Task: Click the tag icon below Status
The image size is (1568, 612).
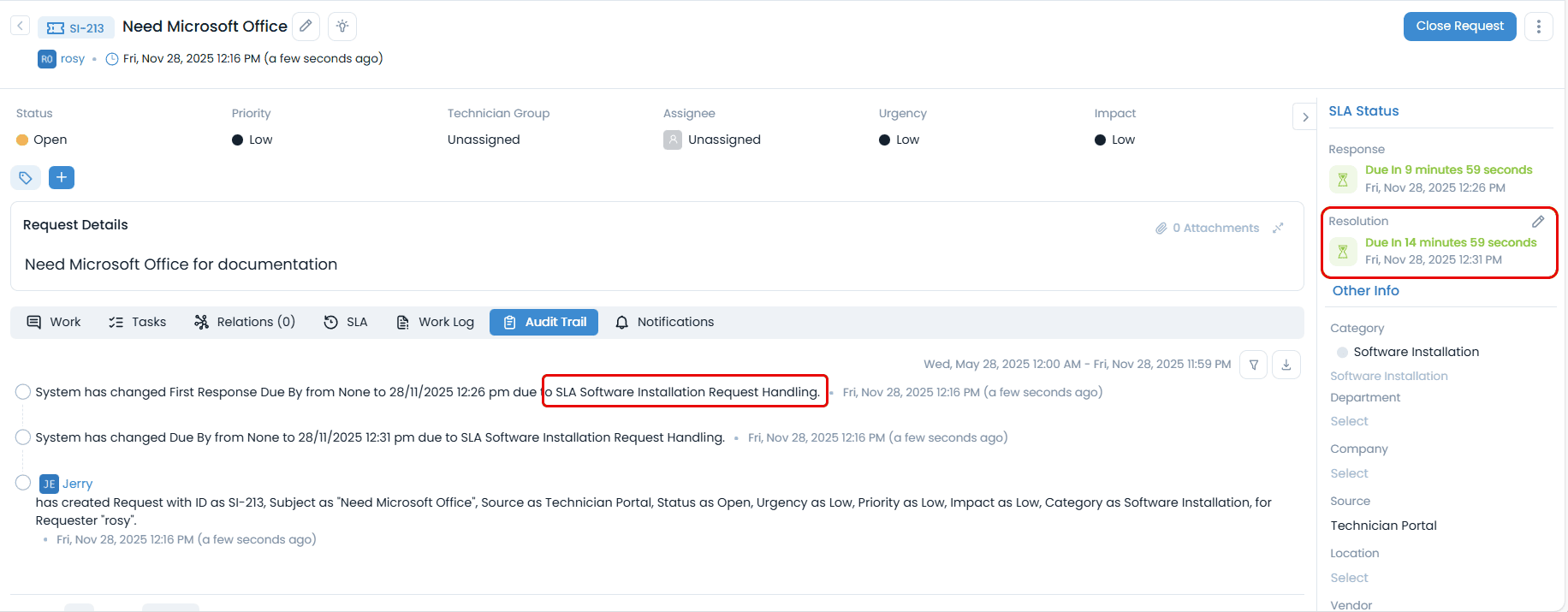Action: tap(26, 178)
